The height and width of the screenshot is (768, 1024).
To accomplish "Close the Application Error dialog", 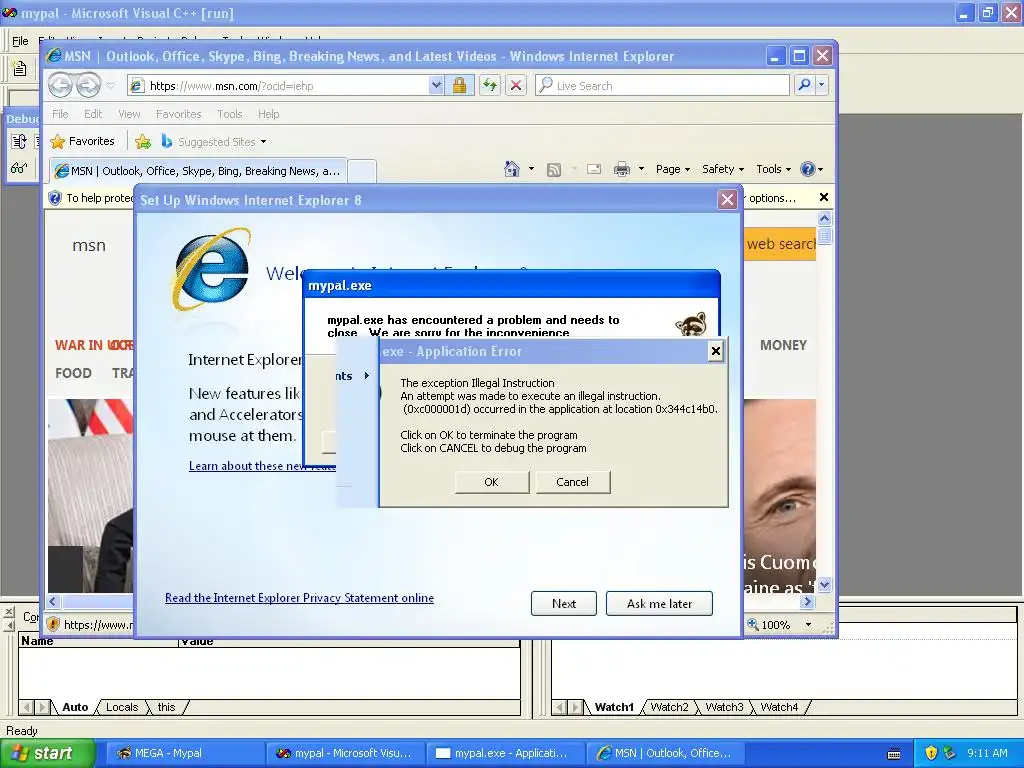I will (716, 351).
